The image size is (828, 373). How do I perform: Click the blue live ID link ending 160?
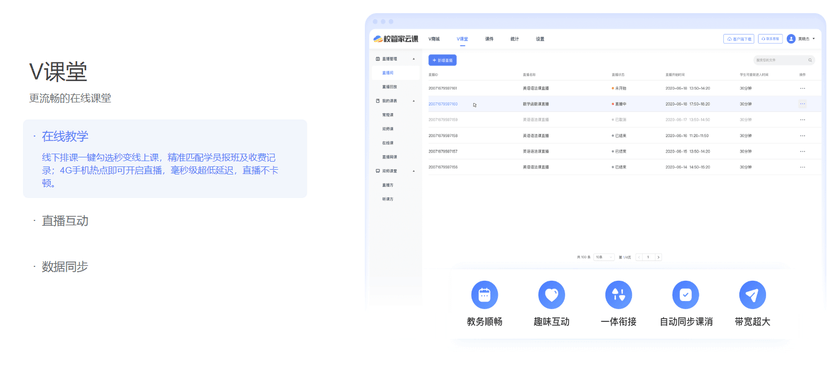(443, 104)
